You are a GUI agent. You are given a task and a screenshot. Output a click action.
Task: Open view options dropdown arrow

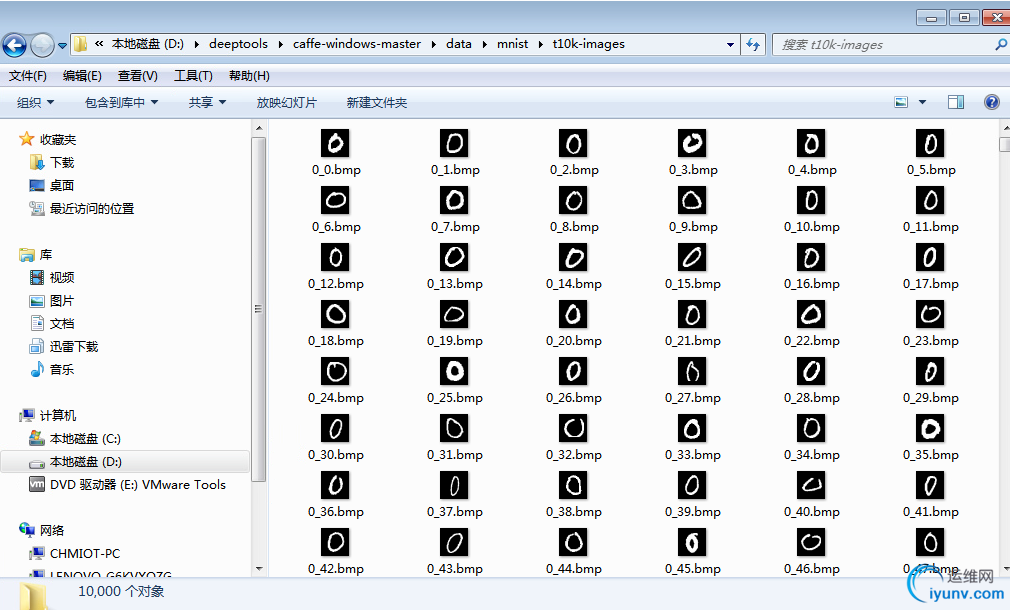[x=922, y=102]
